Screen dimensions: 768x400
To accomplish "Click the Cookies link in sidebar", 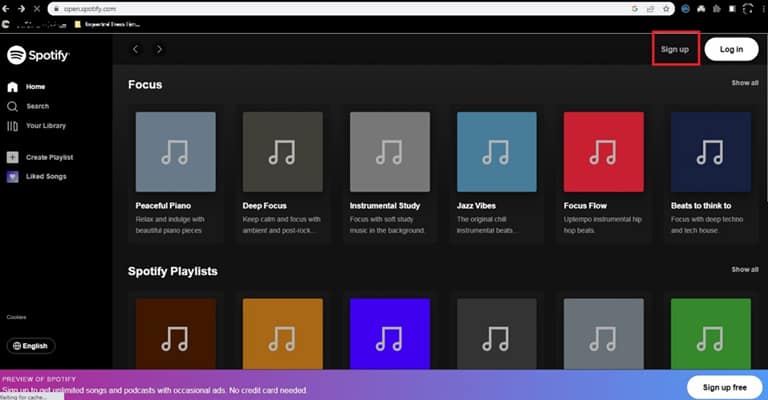I will pyautogui.click(x=16, y=317).
